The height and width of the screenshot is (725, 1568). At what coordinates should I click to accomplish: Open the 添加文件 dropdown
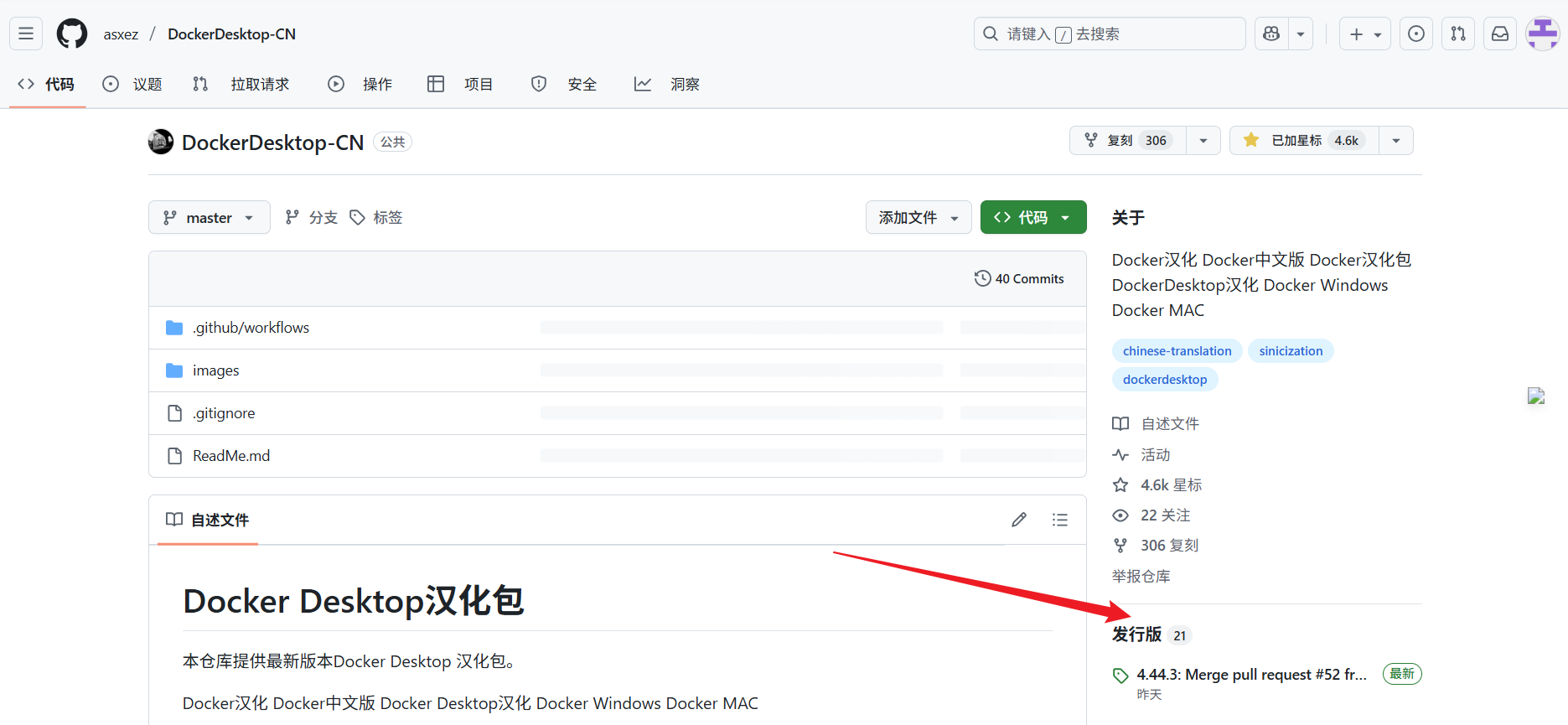919,217
